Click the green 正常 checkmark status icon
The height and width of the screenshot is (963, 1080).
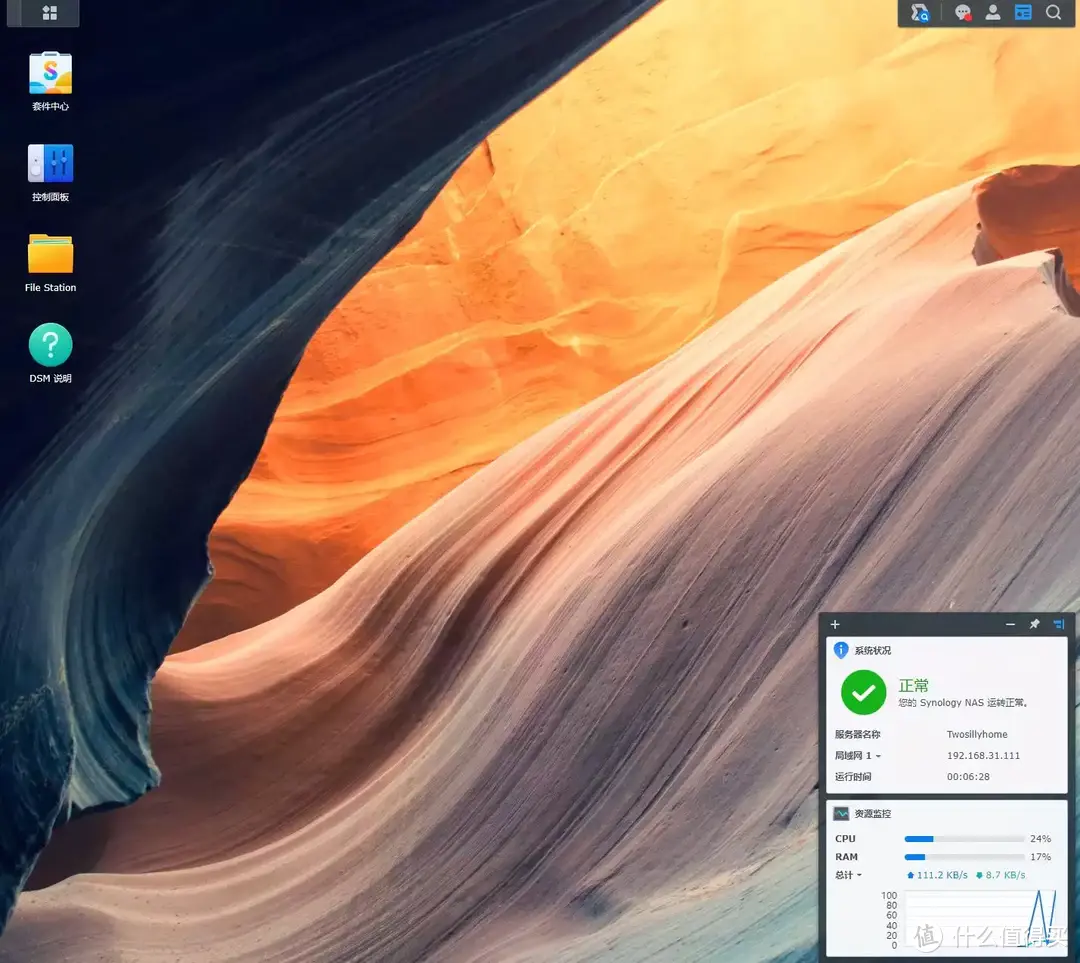(863, 692)
